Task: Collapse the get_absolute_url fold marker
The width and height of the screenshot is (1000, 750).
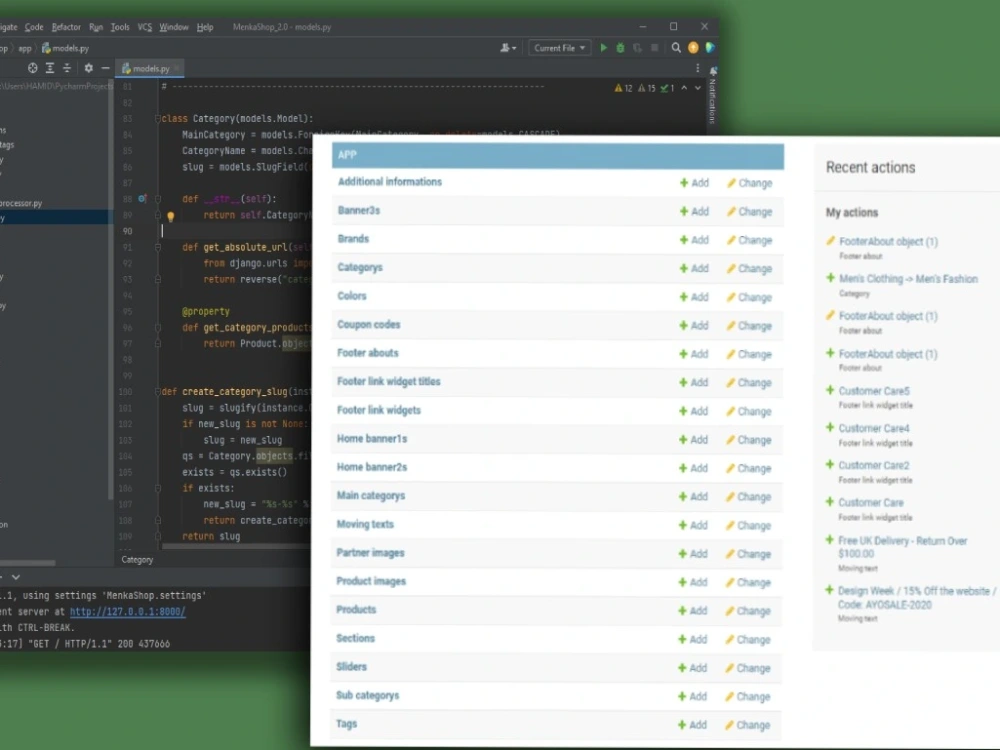Action: [158, 247]
